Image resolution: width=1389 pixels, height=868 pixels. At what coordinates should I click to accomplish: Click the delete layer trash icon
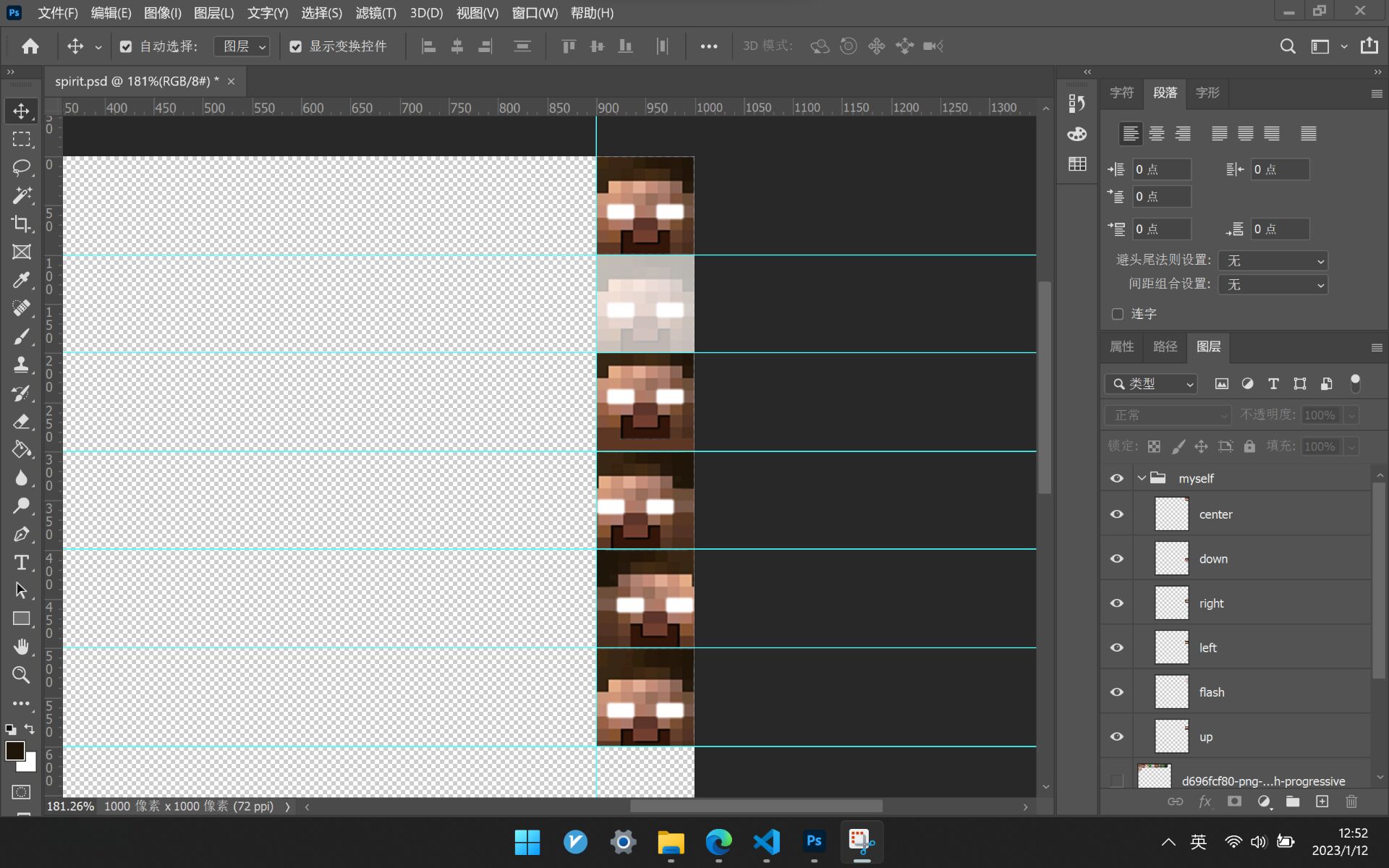1351,801
